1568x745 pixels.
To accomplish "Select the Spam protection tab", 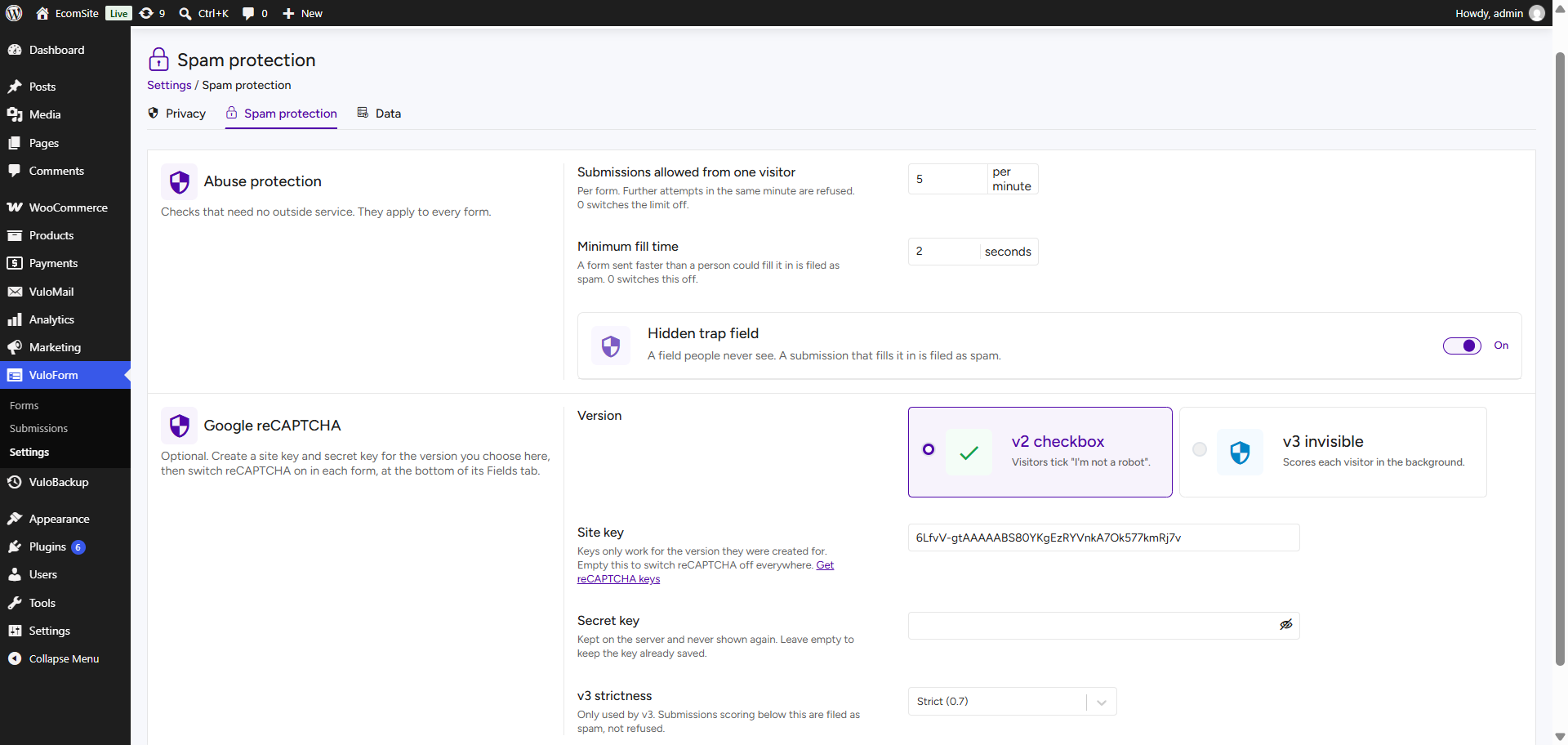I will click(282, 114).
